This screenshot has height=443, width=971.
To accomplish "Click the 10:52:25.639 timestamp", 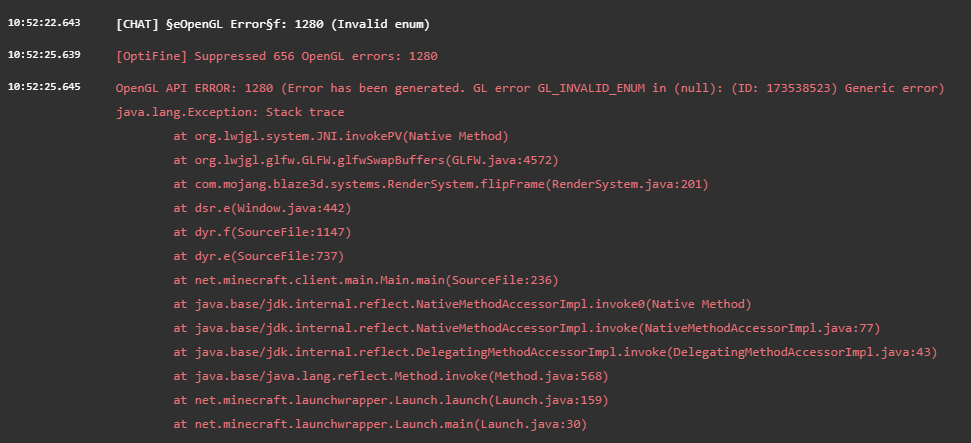I will tap(44, 55).
